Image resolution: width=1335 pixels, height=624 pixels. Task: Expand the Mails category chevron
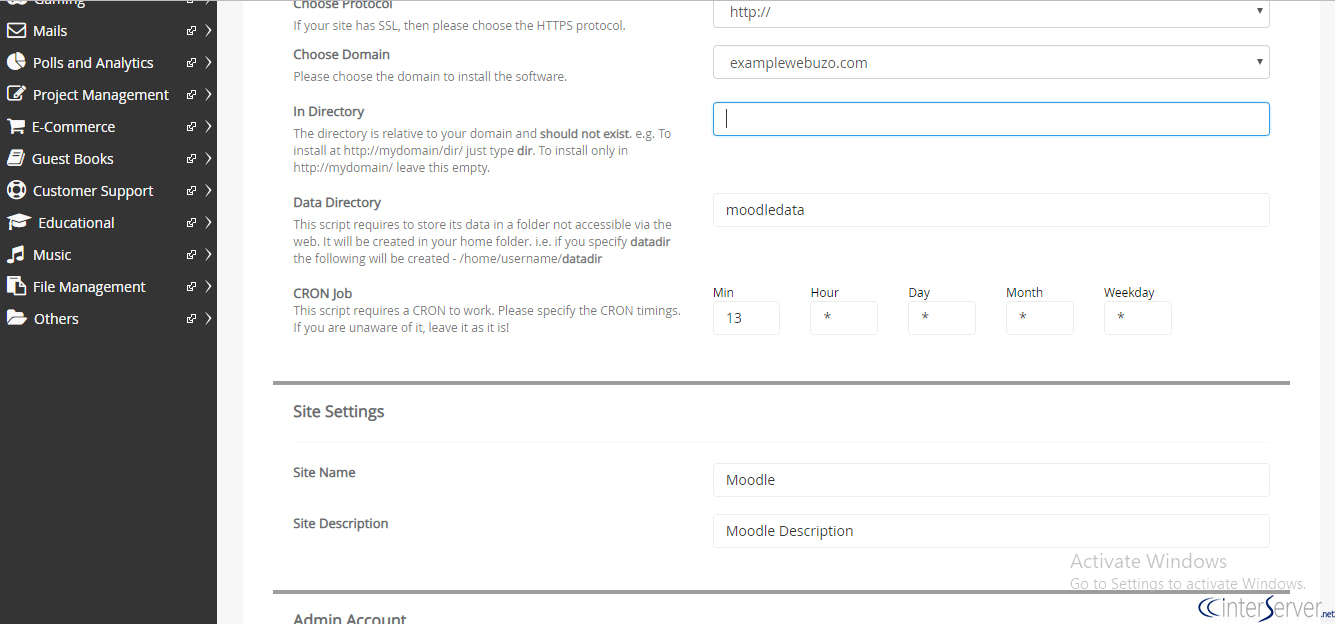pos(208,31)
